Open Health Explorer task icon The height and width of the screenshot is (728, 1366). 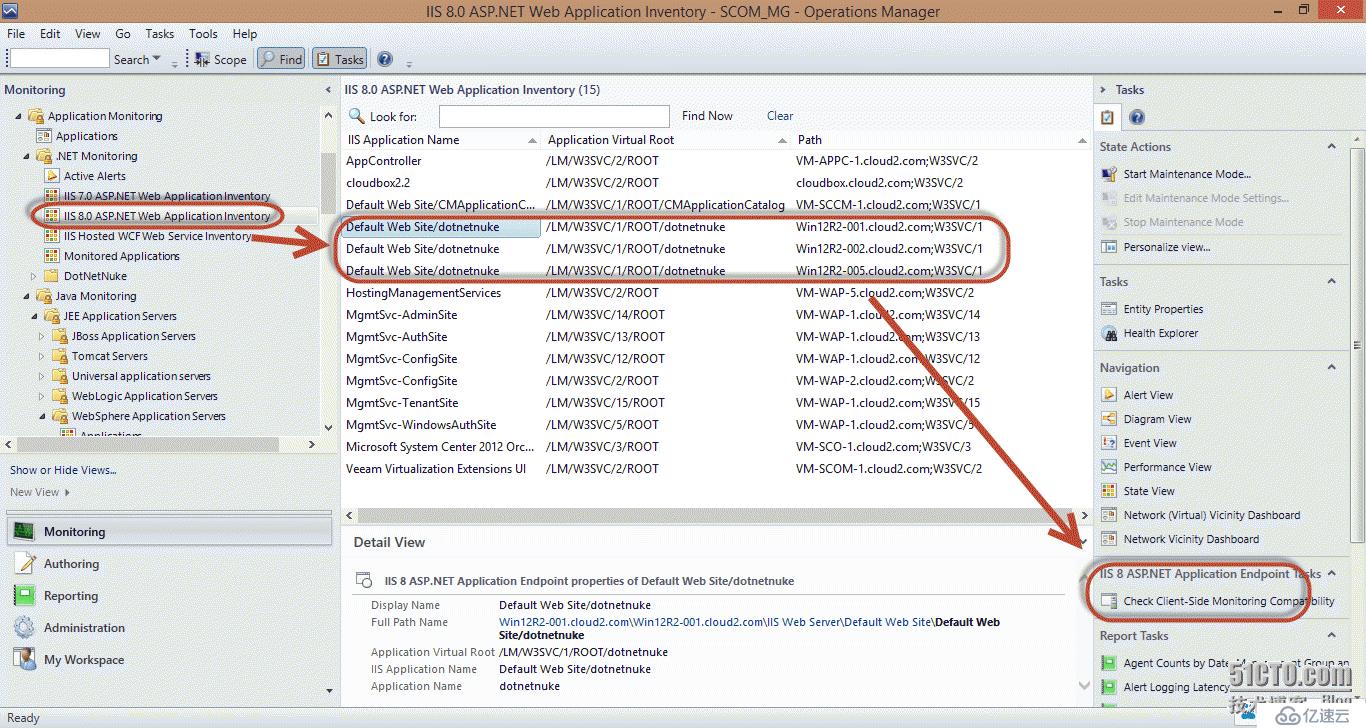tap(1109, 333)
